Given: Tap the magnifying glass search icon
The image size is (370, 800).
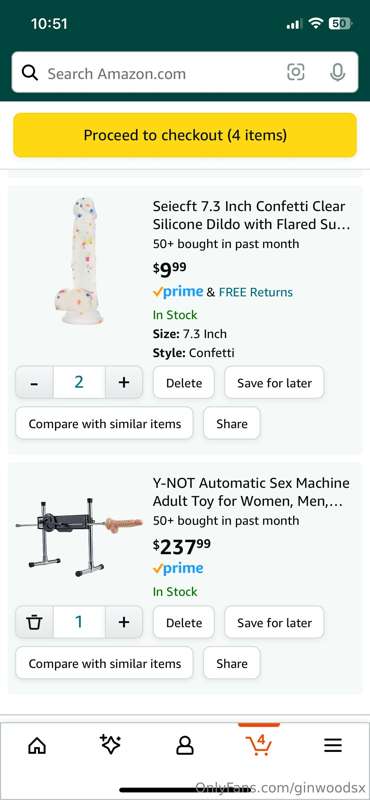Looking at the screenshot, I should (30, 73).
